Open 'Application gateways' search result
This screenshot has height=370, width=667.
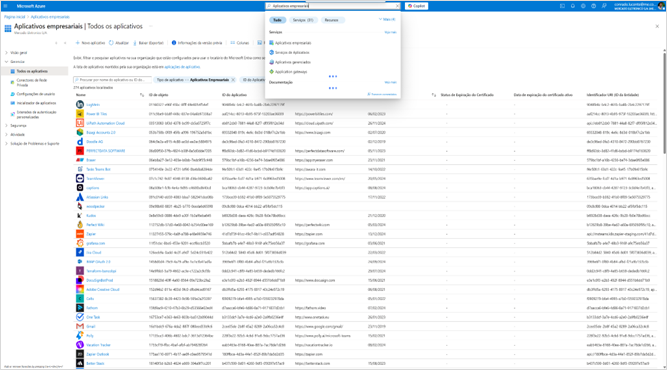tap(291, 72)
